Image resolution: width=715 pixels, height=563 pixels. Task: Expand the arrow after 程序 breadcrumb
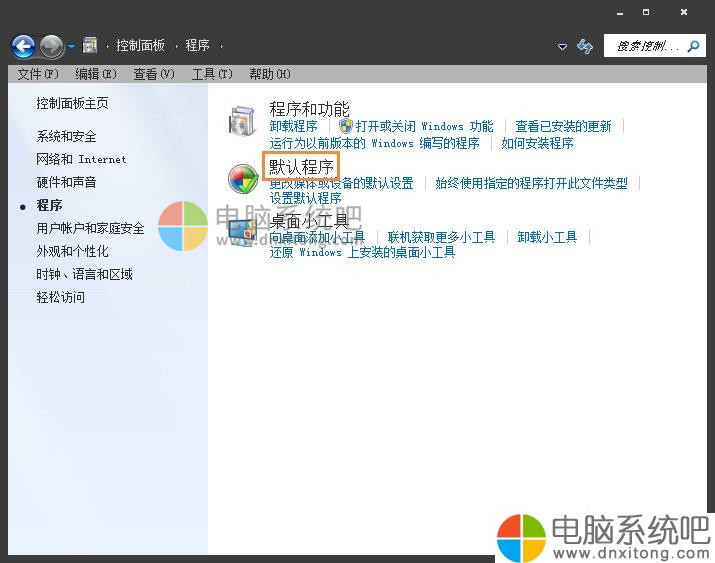coord(222,46)
